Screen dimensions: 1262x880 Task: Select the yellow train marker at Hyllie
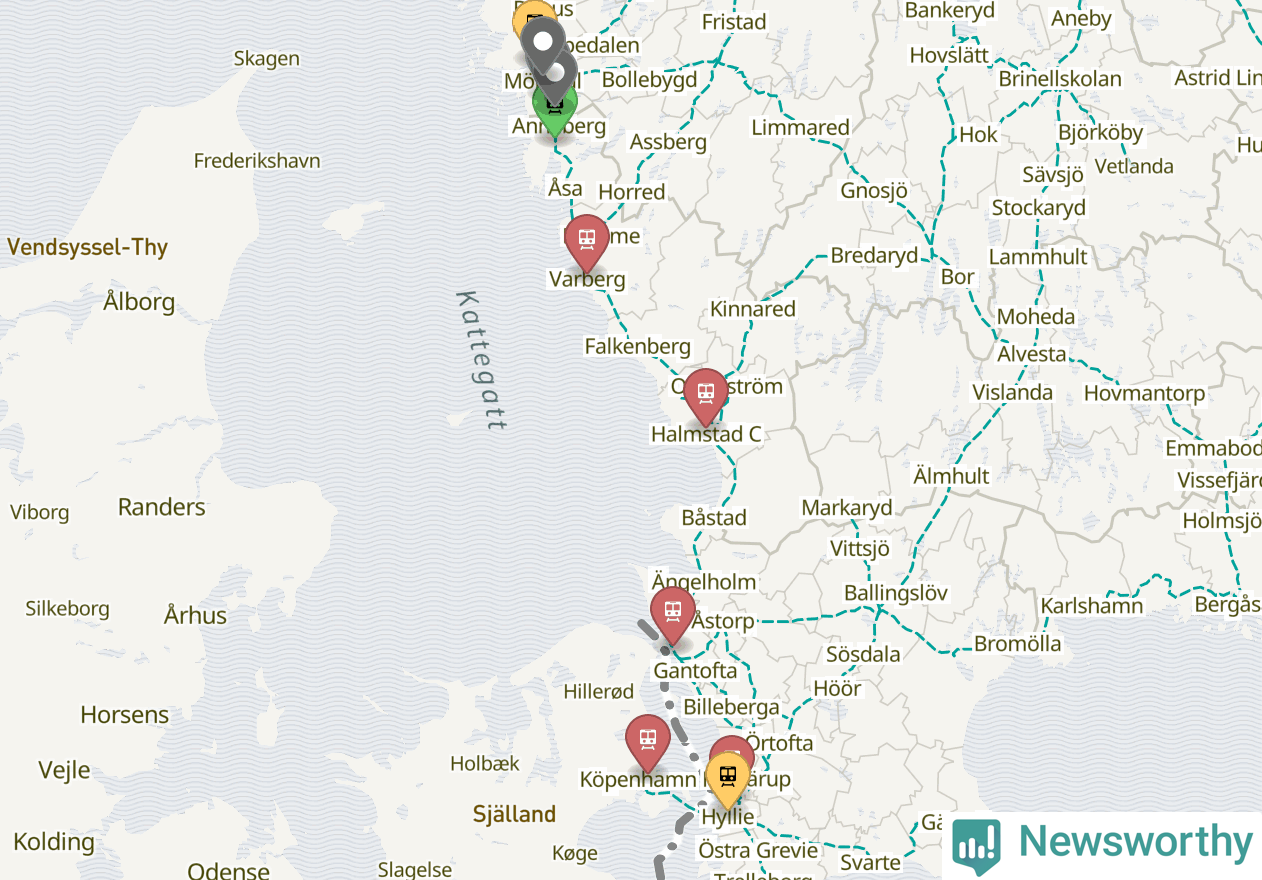[x=728, y=780]
